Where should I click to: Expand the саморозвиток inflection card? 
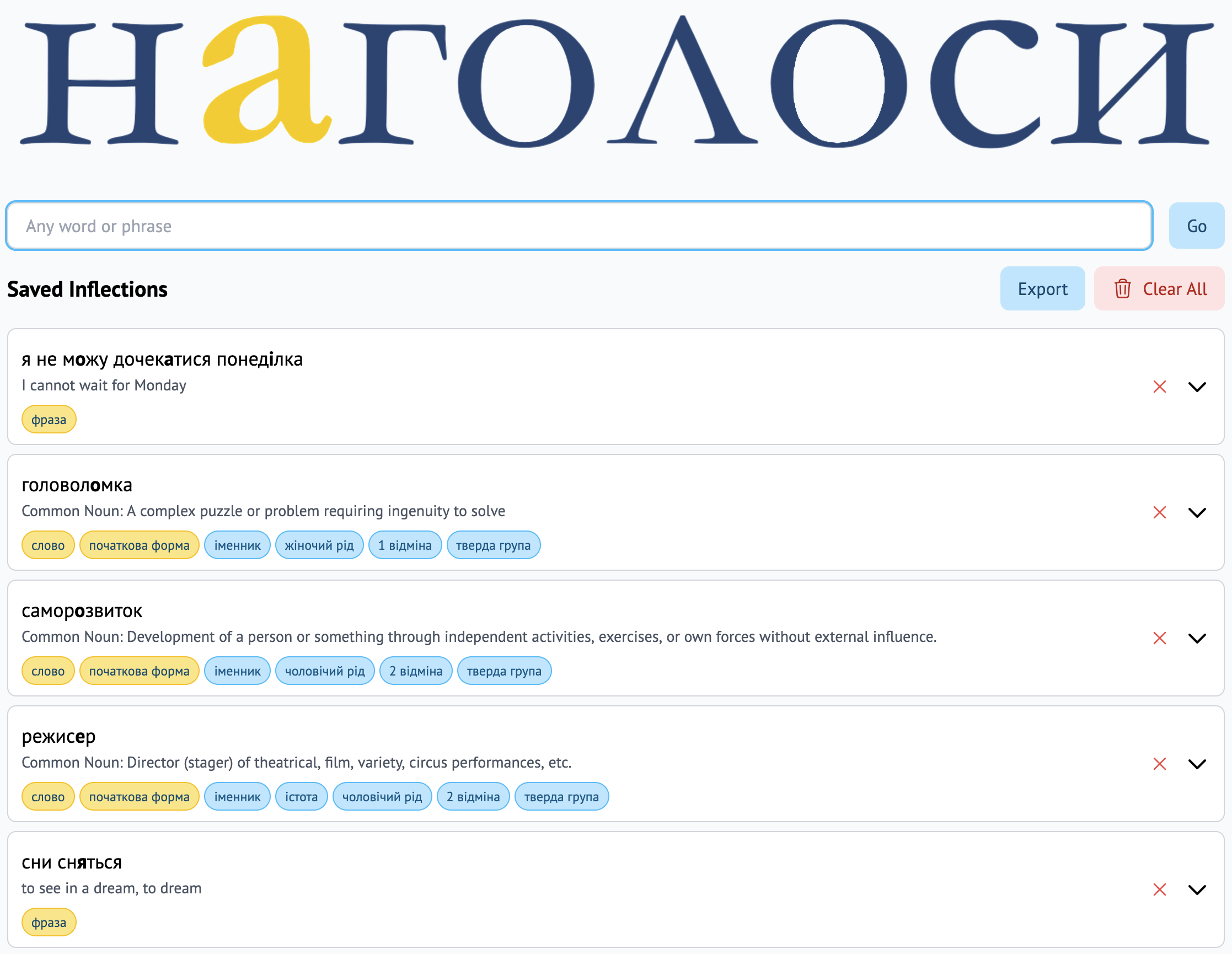1197,638
